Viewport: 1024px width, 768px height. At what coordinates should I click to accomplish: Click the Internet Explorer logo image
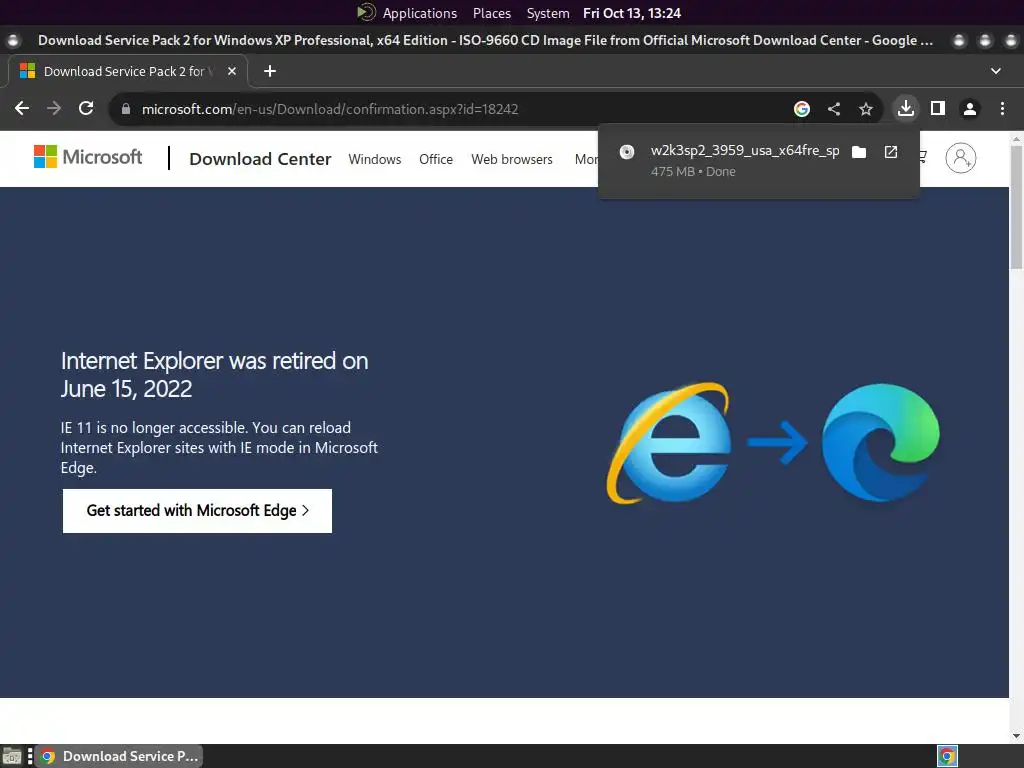pos(669,443)
